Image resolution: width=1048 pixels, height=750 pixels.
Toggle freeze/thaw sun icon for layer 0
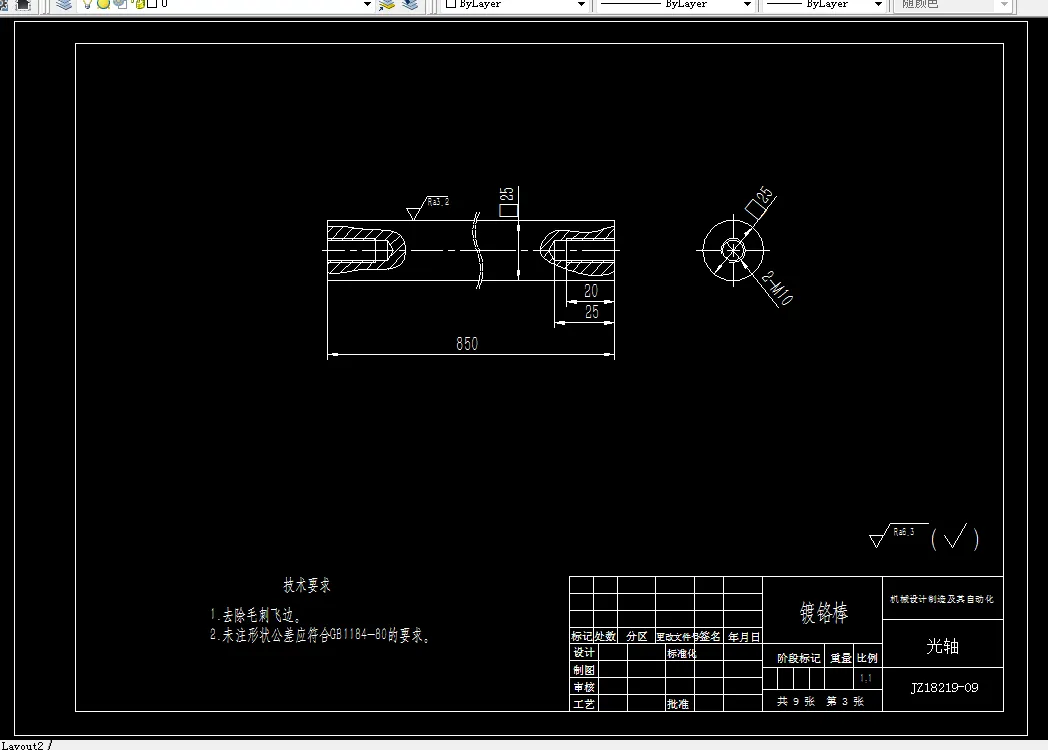pyautogui.click(x=104, y=4)
